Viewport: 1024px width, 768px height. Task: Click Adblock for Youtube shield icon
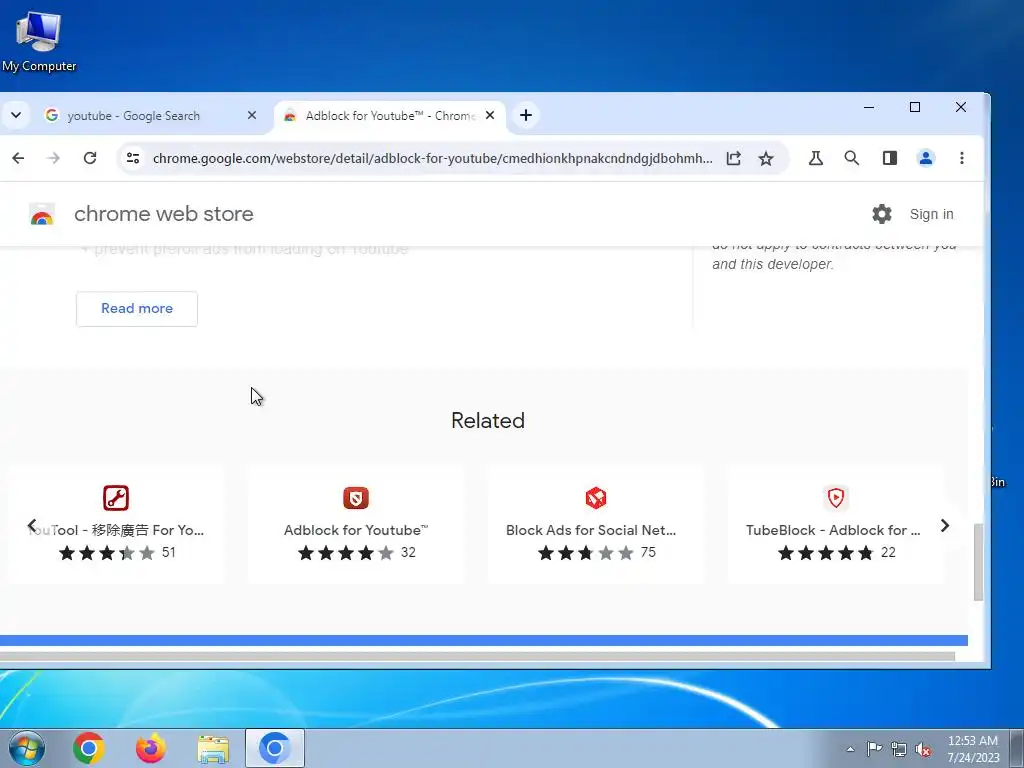(x=356, y=498)
